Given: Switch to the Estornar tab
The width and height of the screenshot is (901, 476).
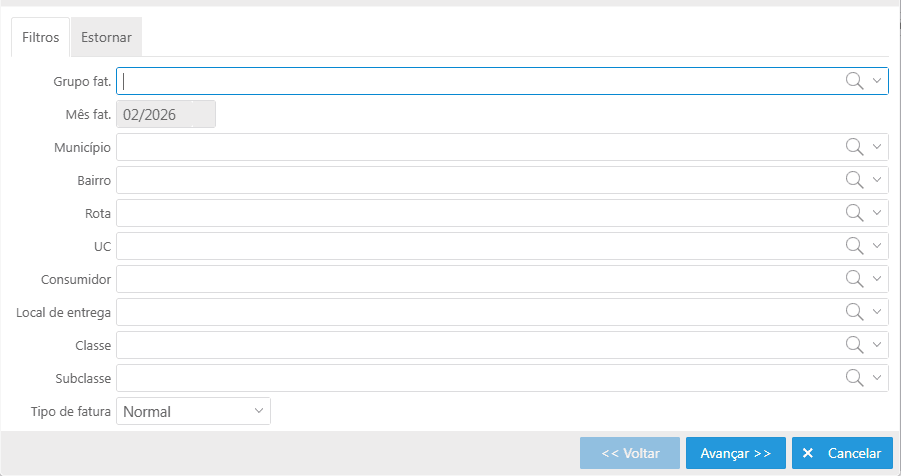Looking at the screenshot, I should 106,38.
